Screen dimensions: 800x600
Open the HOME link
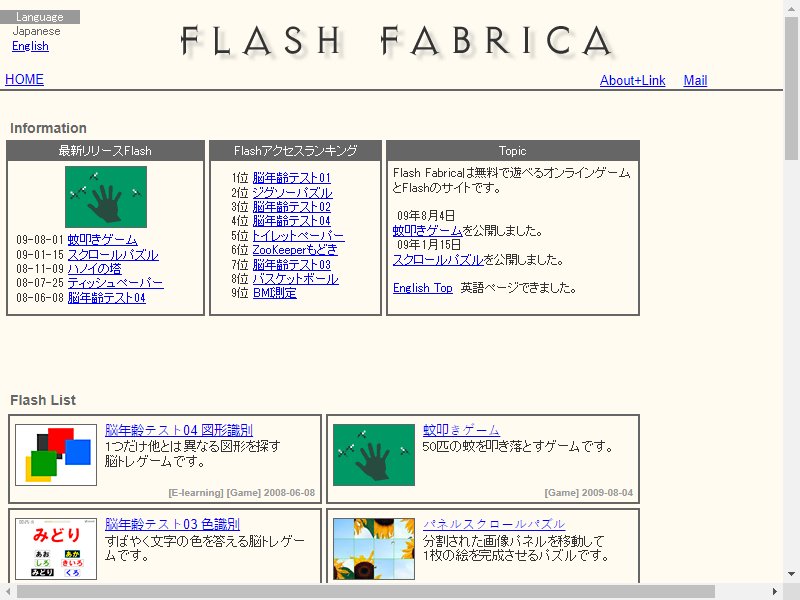(x=24, y=80)
